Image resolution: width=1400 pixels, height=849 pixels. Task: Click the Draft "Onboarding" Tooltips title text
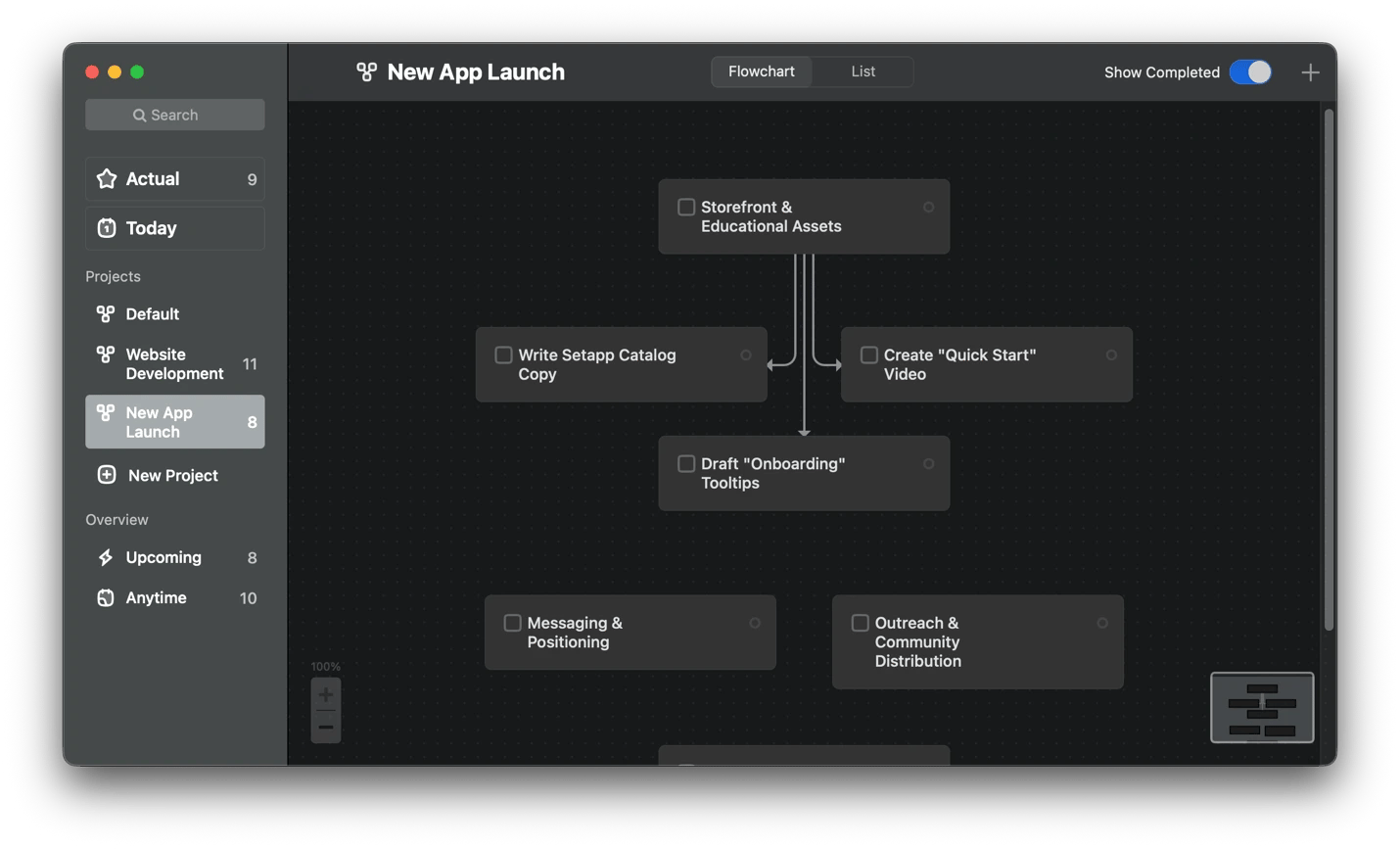coord(773,473)
